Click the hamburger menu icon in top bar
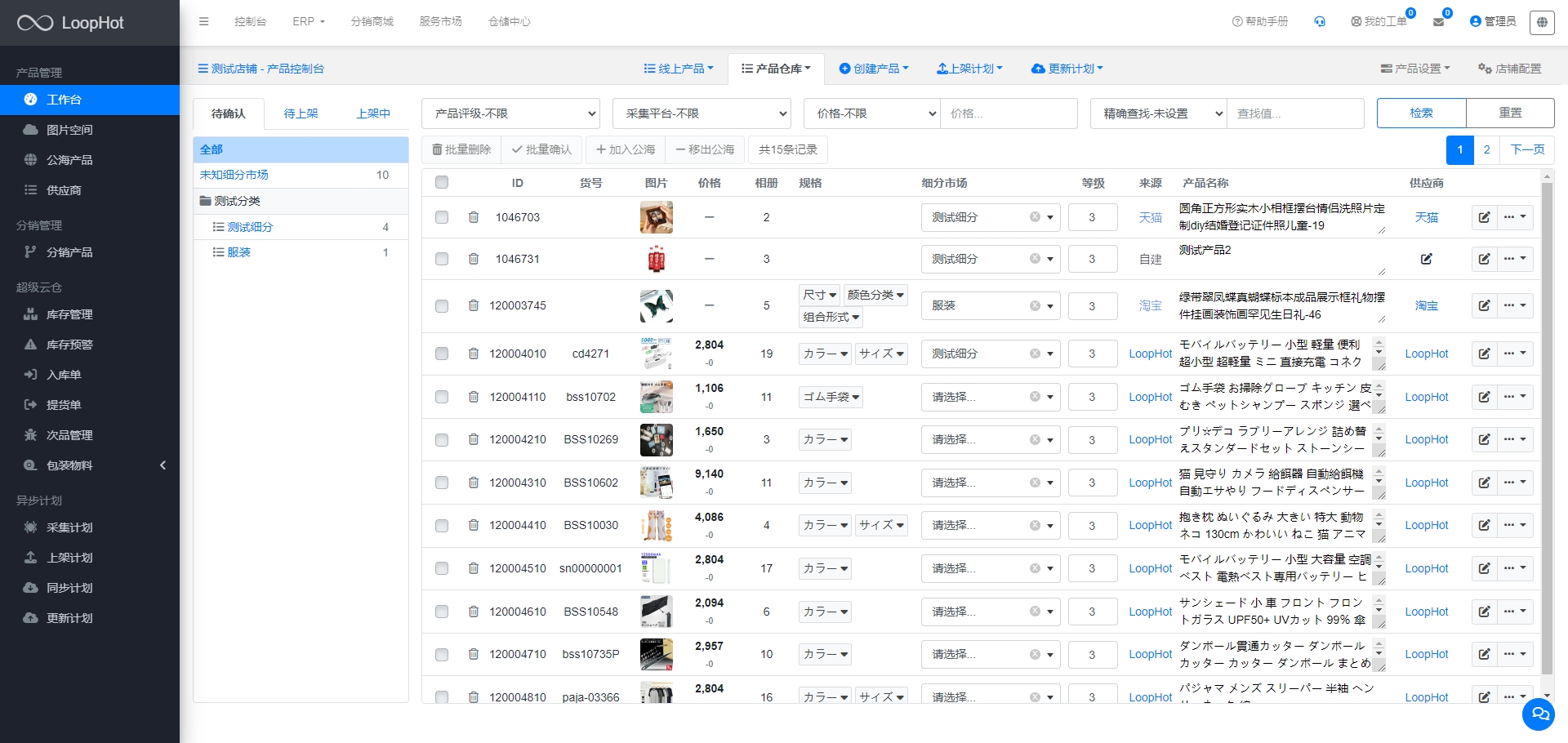 pyautogui.click(x=203, y=22)
